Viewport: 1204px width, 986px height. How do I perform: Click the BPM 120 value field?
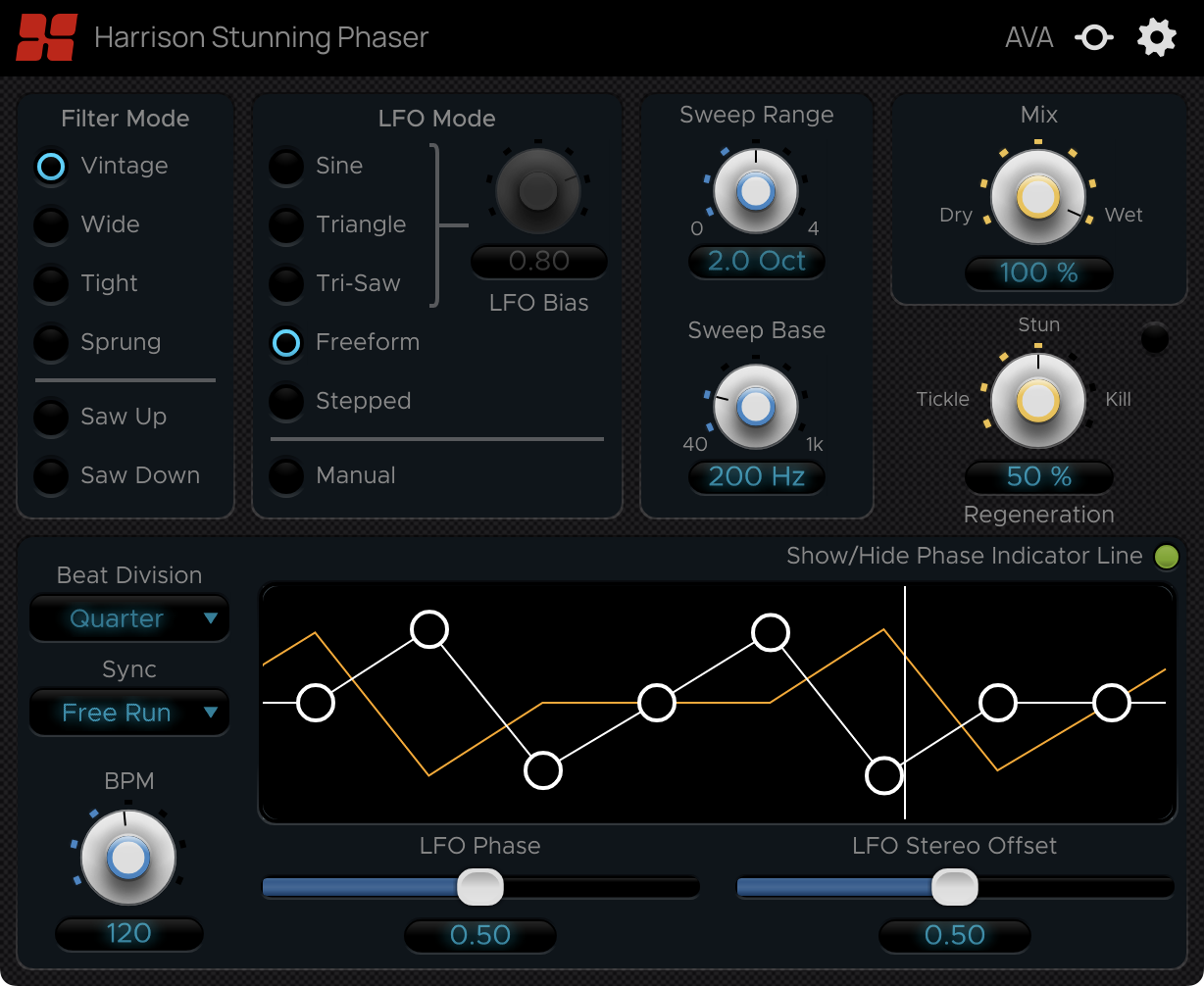pyautogui.click(x=128, y=934)
